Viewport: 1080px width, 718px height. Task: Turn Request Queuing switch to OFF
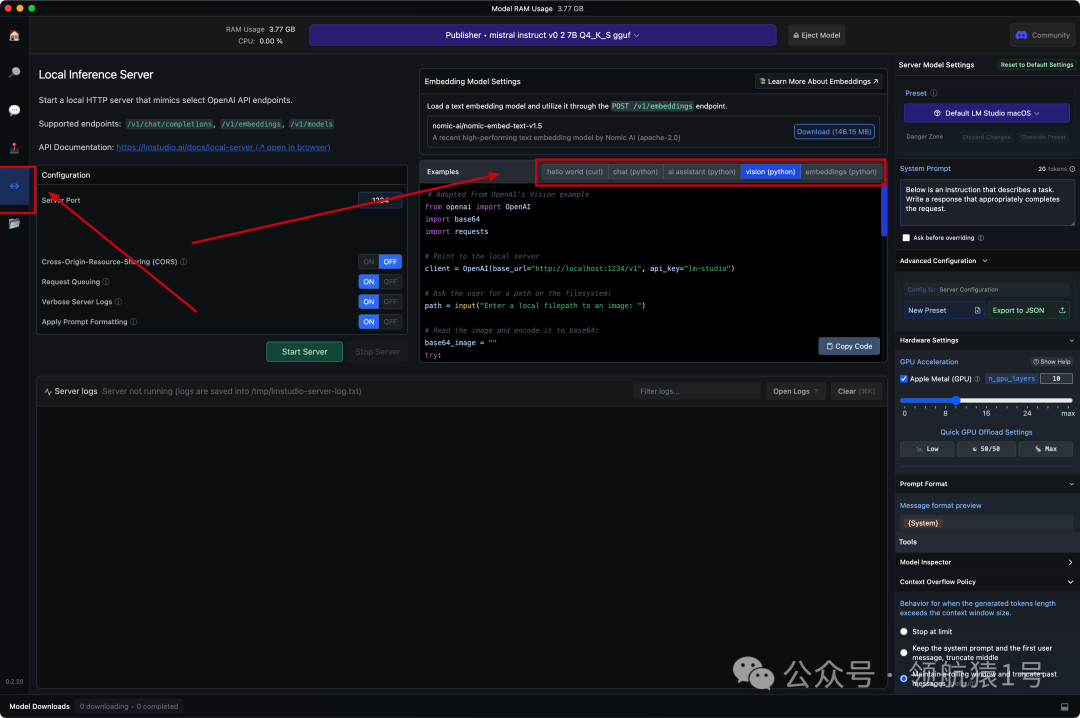click(x=391, y=282)
